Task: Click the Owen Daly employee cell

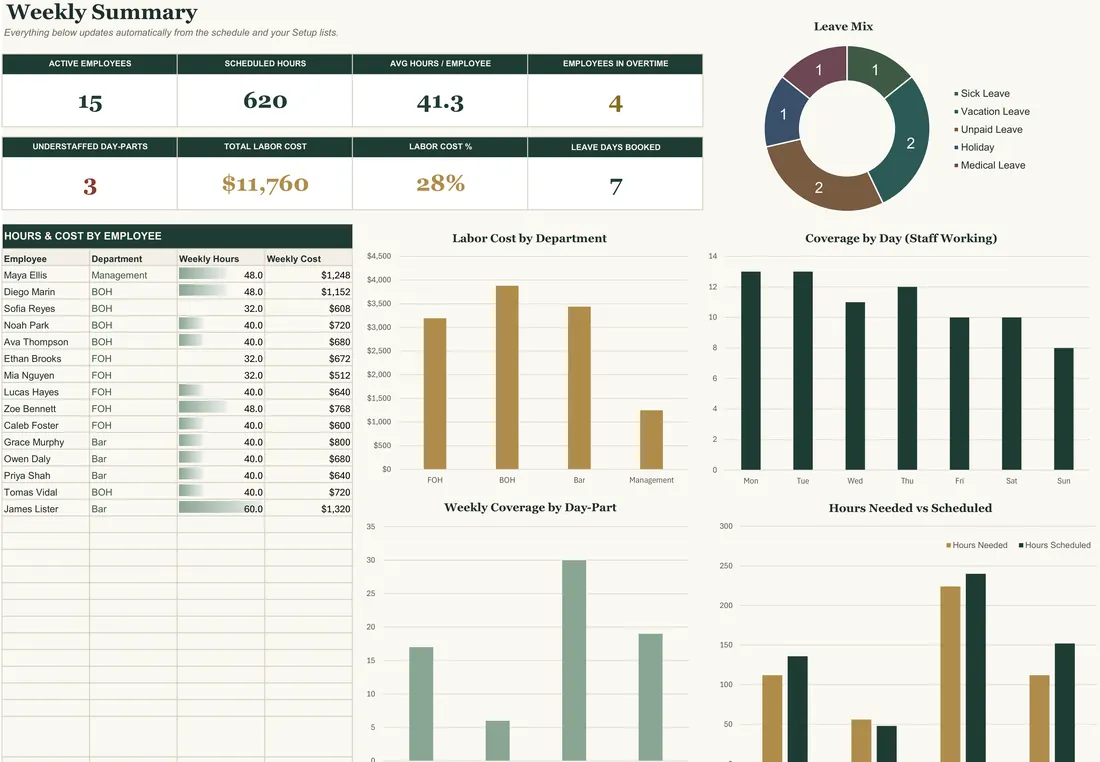Action: [x=46, y=459]
